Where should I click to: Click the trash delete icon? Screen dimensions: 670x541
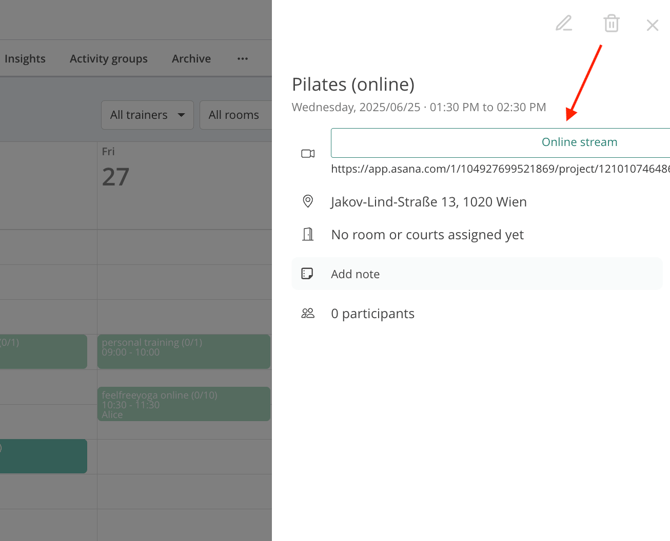tap(611, 23)
